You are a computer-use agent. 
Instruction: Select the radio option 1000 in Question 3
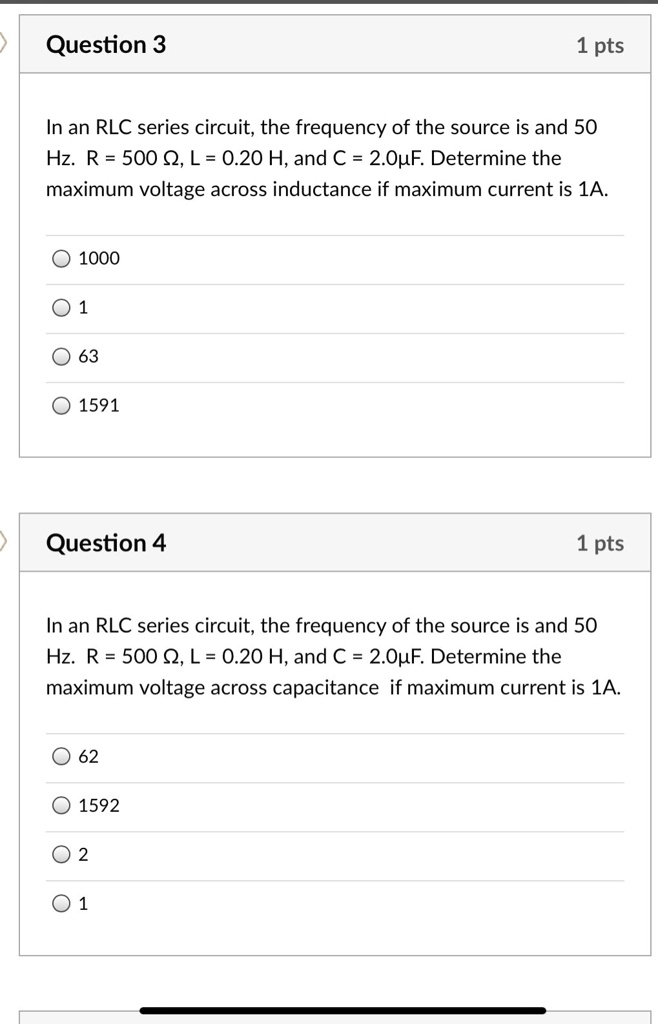[61, 258]
